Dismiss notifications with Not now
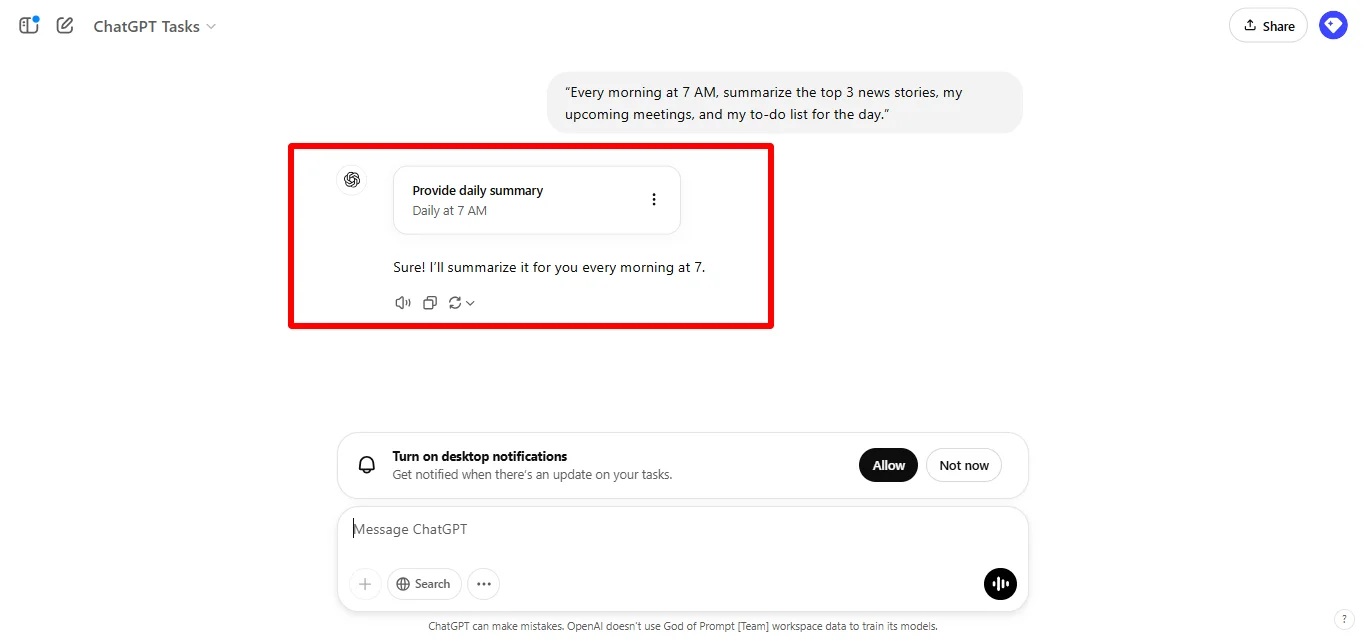The height and width of the screenshot is (641, 1366). (x=963, y=465)
